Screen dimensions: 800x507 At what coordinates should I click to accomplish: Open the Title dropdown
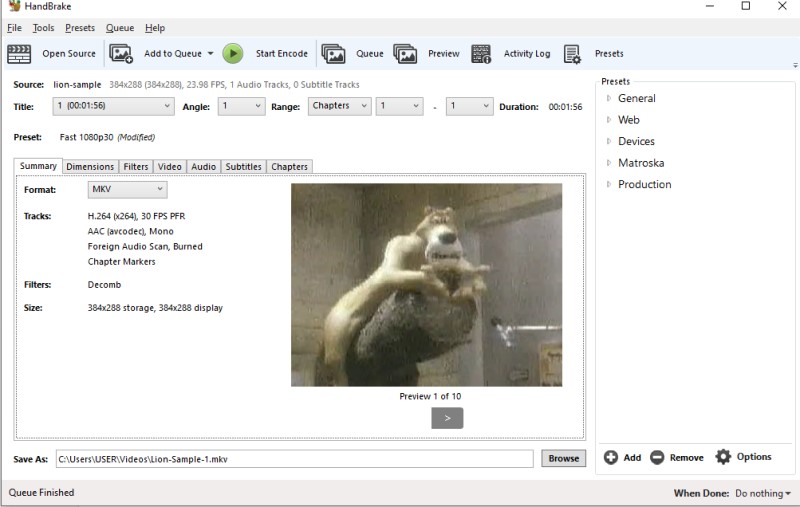click(114, 106)
